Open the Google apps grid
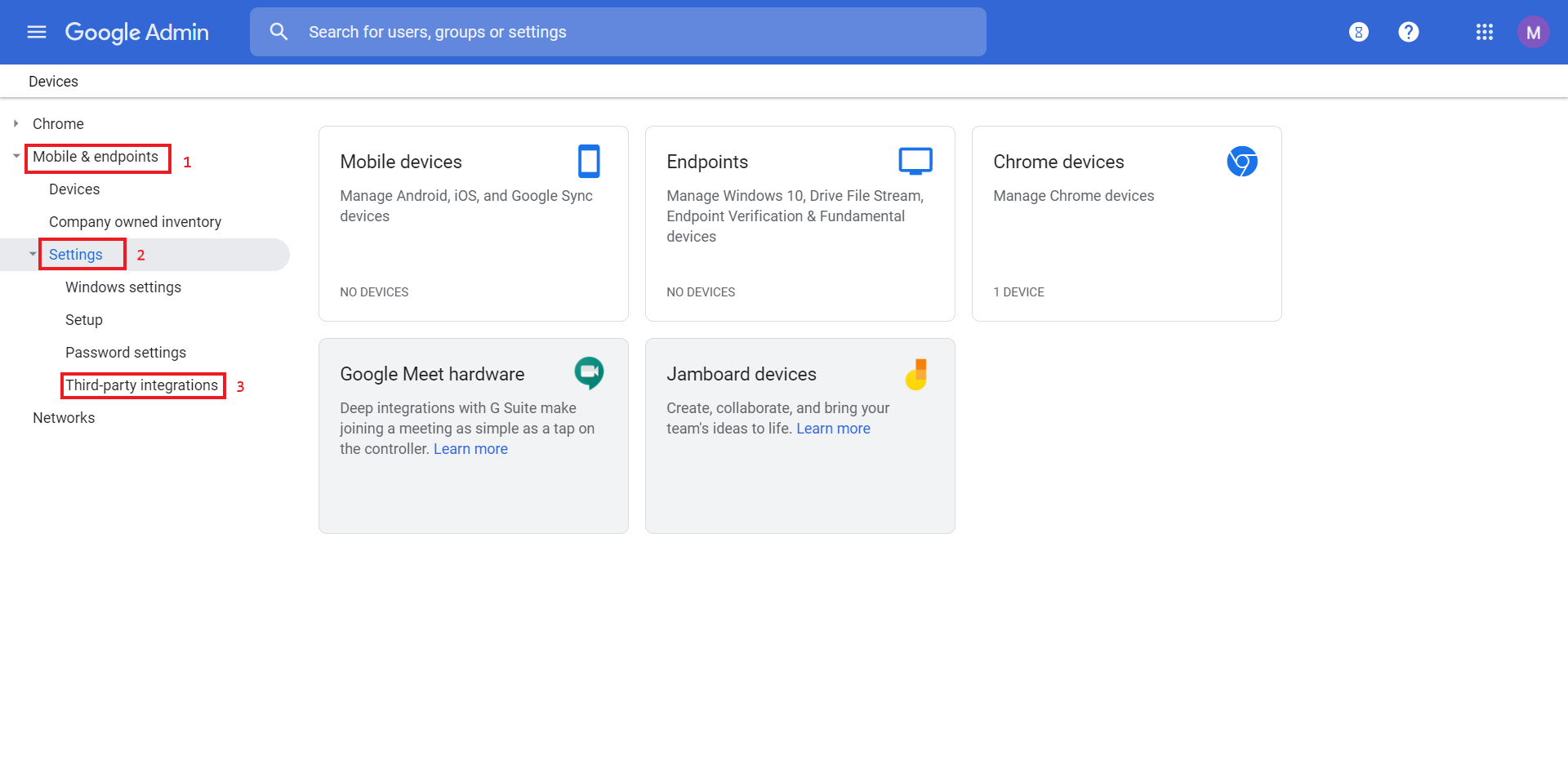 [1484, 32]
